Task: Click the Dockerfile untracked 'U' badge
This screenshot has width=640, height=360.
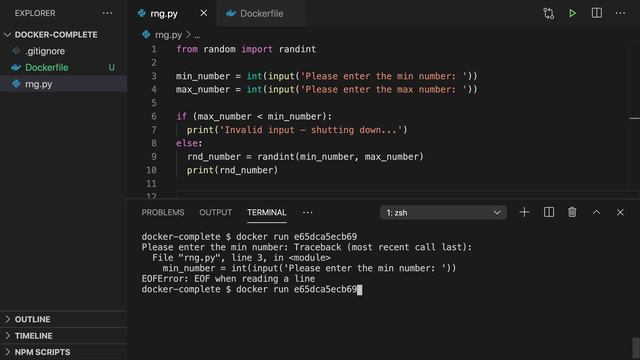Action: click(x=111, y=67)
